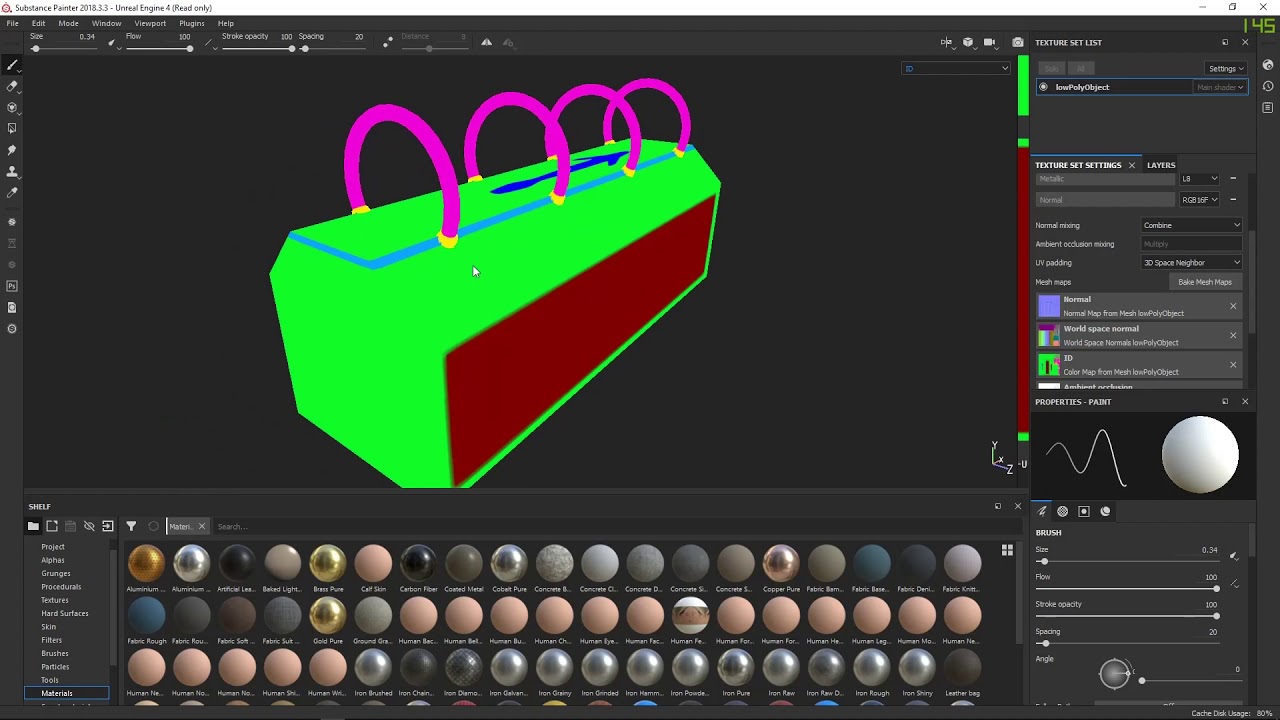The width and height of the screenshot is (1280, 720).
Task: Click the shelf filter funnel icon
Action: tap(131, 526)
